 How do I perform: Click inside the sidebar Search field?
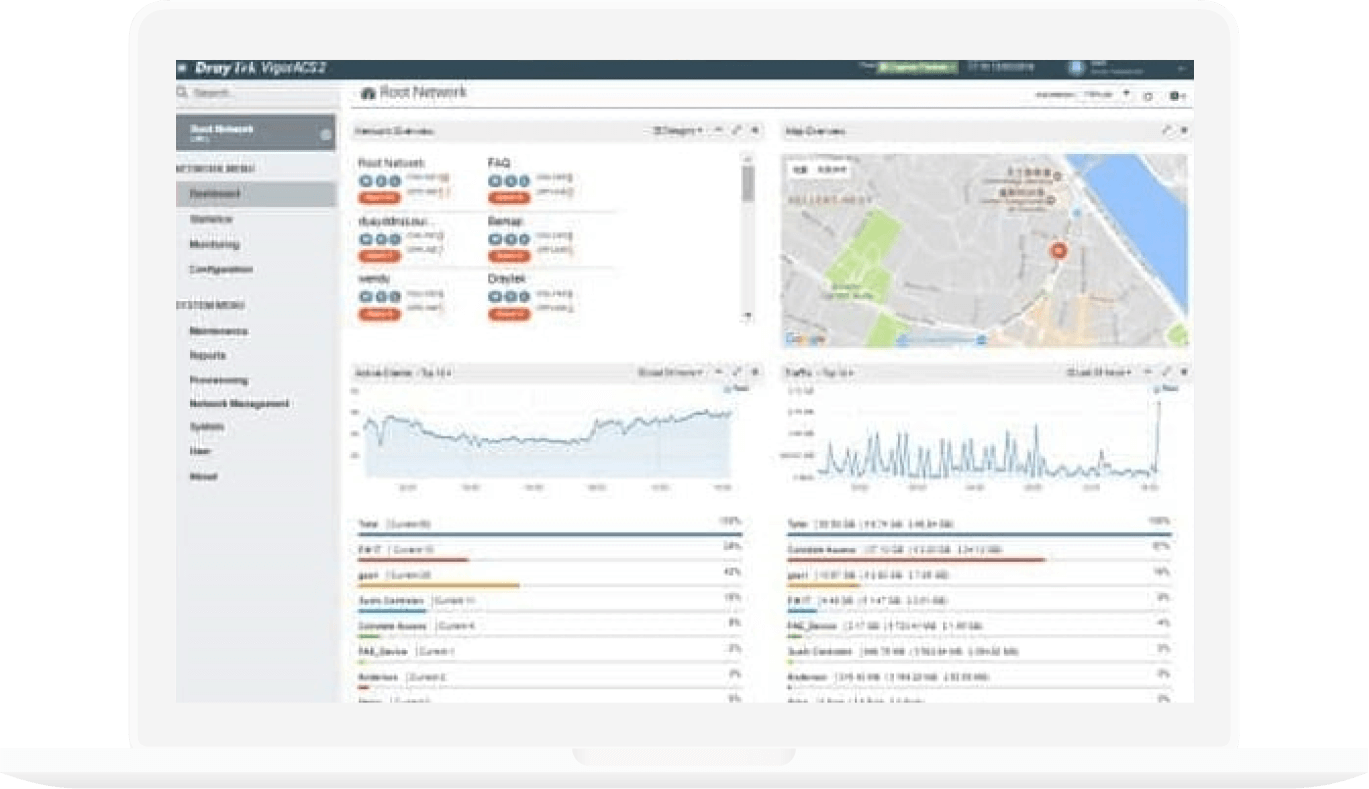[x=258, y=93]
